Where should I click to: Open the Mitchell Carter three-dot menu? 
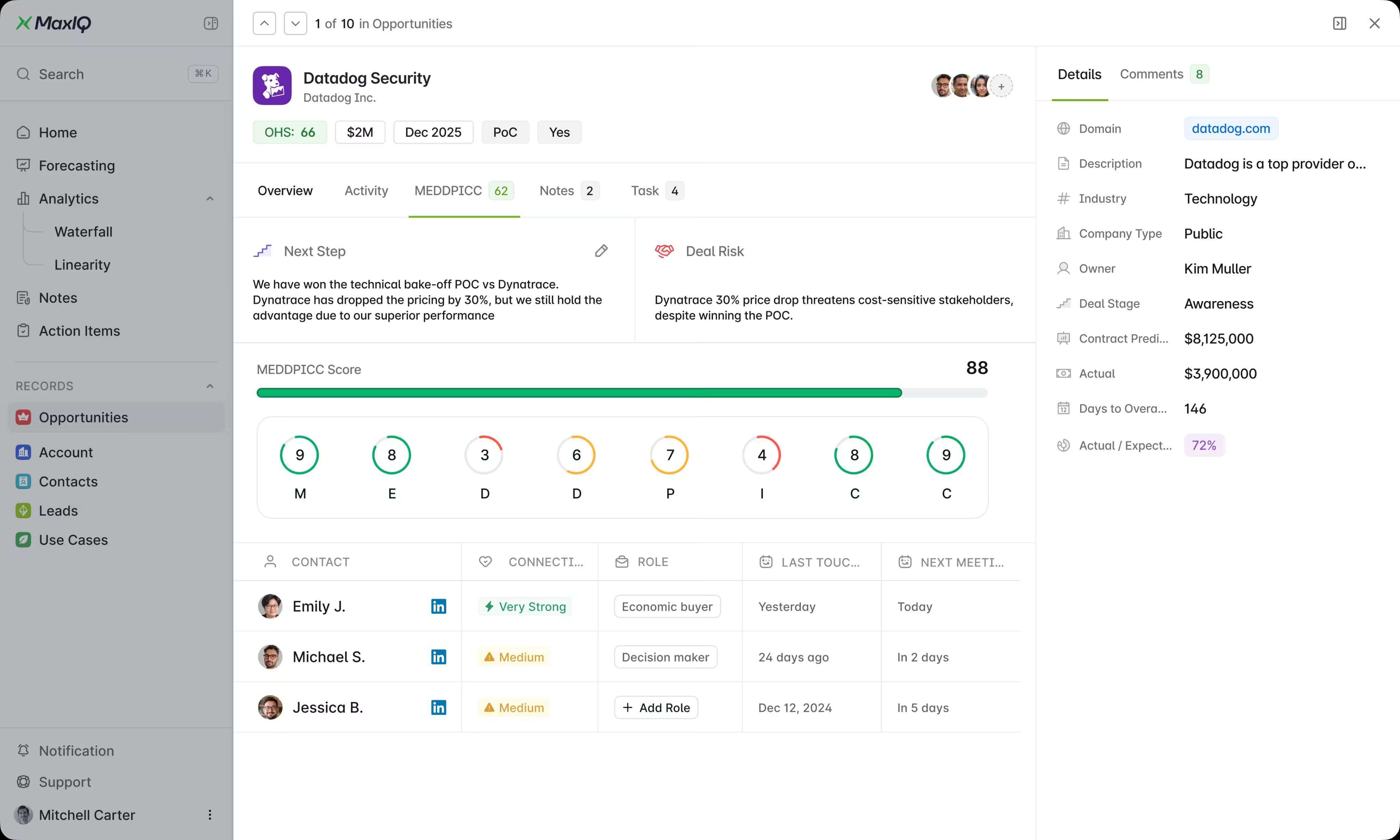210,814
